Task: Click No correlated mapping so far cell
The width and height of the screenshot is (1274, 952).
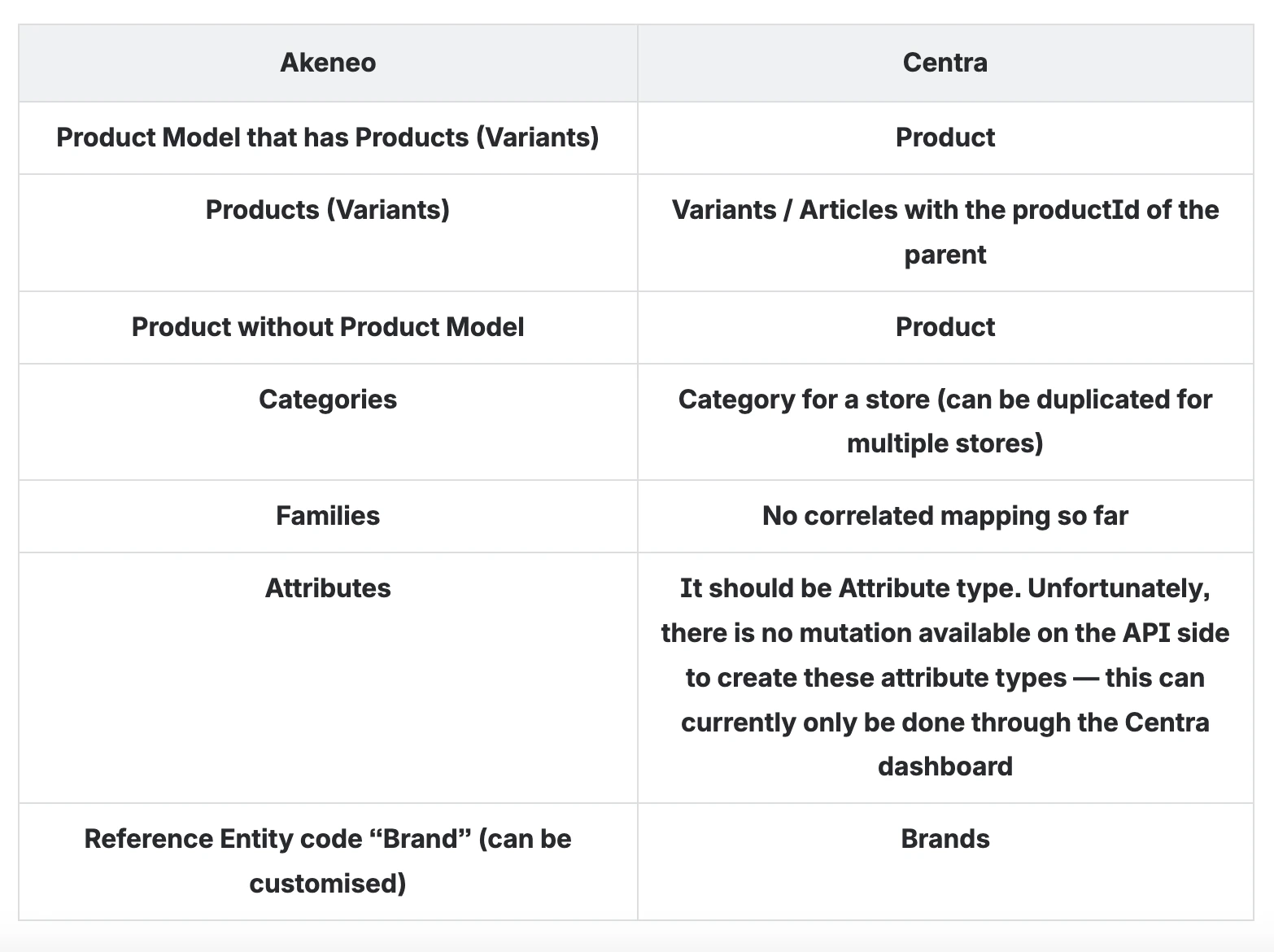Action: click(x=945, y=516)
